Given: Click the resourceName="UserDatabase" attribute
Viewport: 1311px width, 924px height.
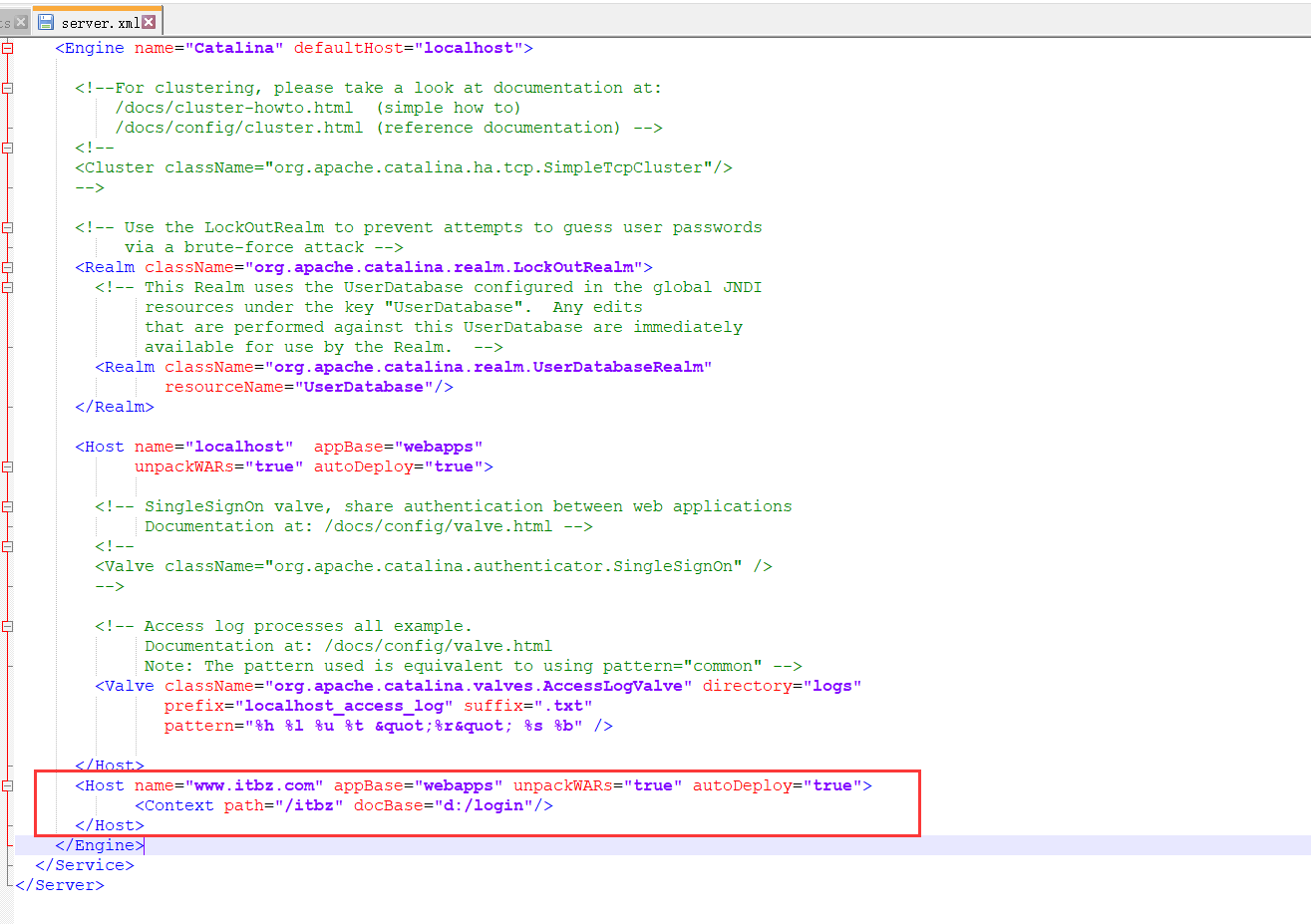Looking at the screenshot, I should [299, 387].
